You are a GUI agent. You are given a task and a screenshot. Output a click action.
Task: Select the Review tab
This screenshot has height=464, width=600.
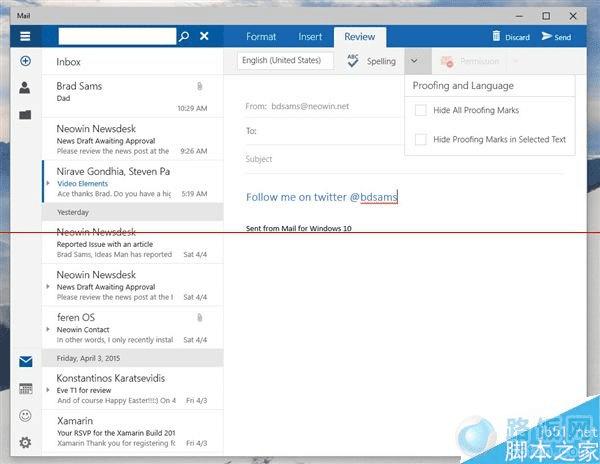point(360,37)
